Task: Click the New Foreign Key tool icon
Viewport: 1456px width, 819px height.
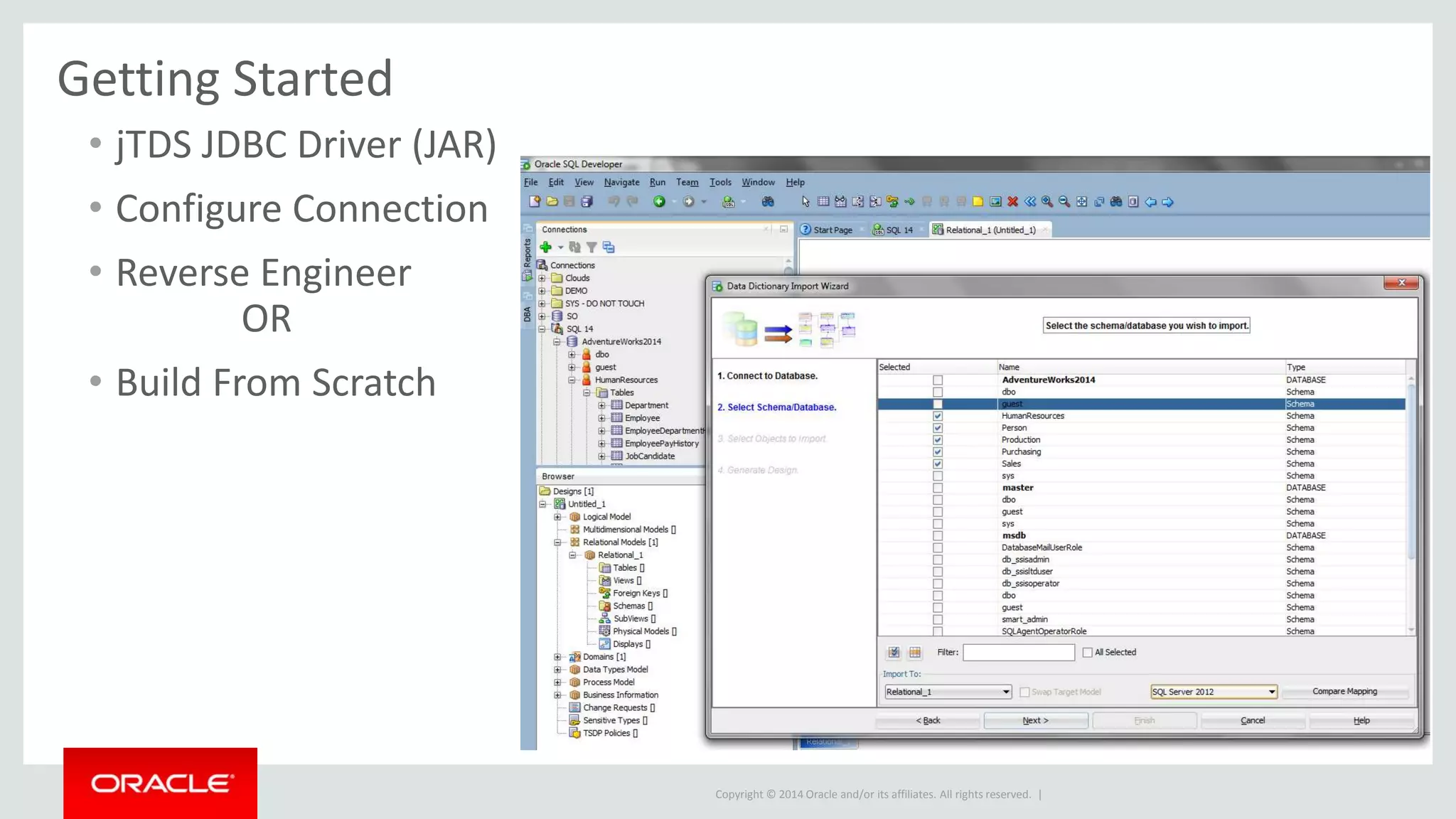Action: point(892,202)
